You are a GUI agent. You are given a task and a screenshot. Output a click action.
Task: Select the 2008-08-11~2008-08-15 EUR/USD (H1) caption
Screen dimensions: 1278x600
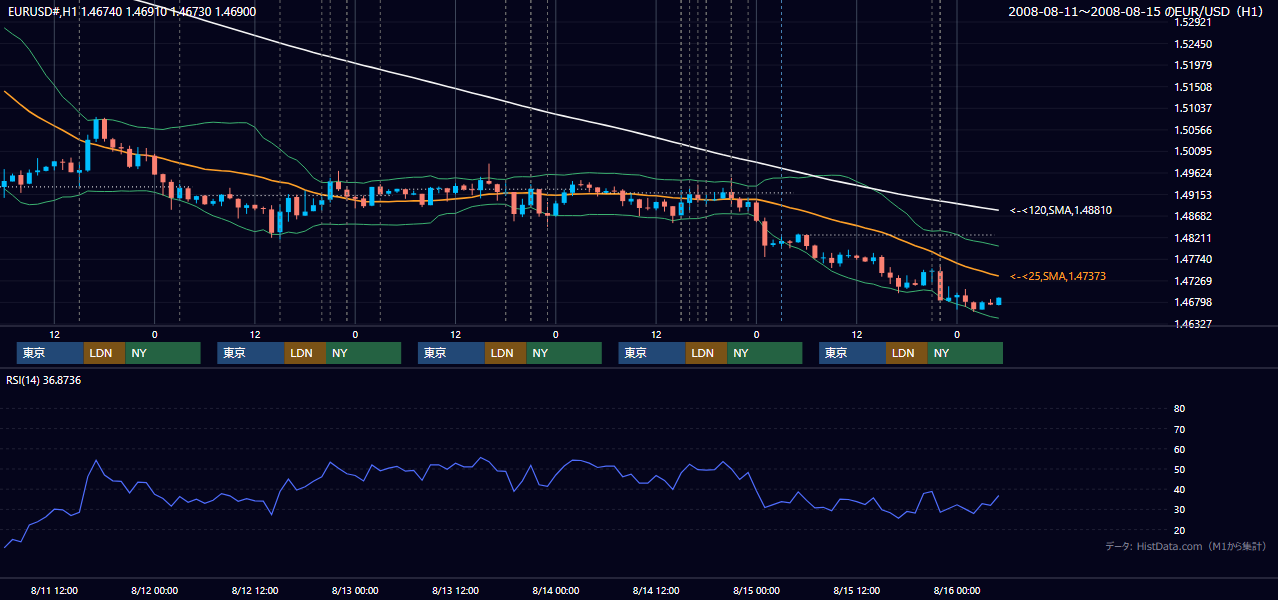click(1138, 11)
